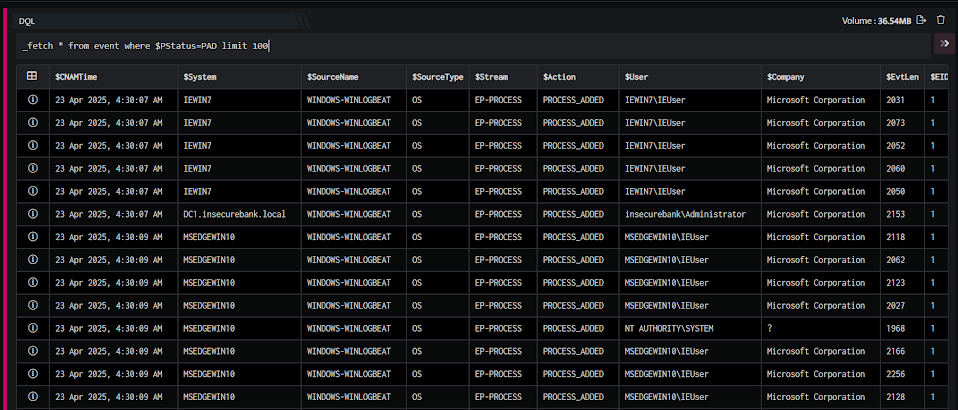958x410 pixels.
Task: Click the trash delete query icon
Action: coord(941,20)
